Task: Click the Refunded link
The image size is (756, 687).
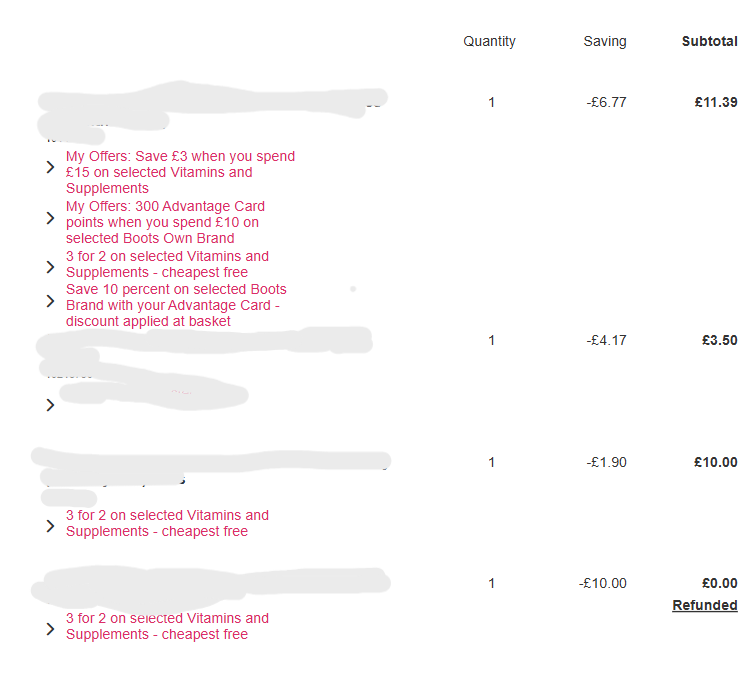Action: point(704,605)
